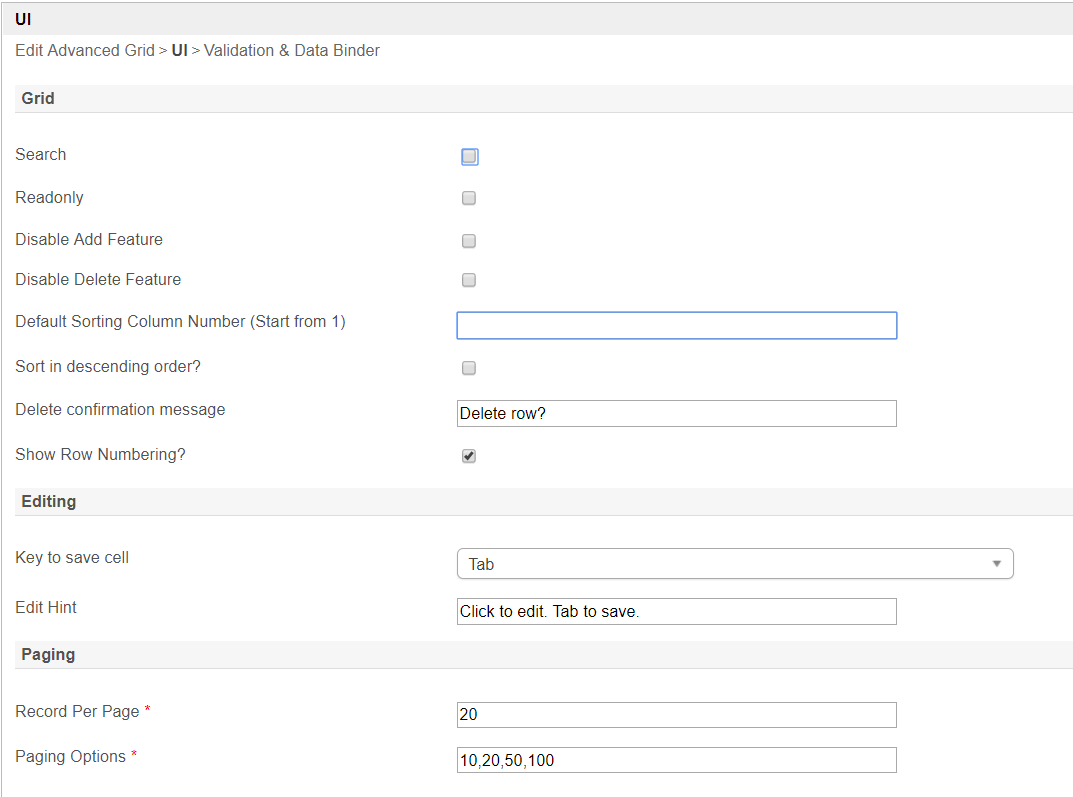Click the Grid section header
1073x797 pixels.
[38, 99]
